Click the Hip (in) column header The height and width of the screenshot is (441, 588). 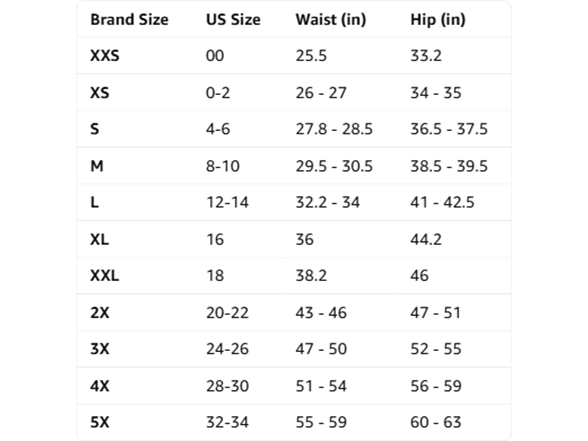tap(438, 20)
